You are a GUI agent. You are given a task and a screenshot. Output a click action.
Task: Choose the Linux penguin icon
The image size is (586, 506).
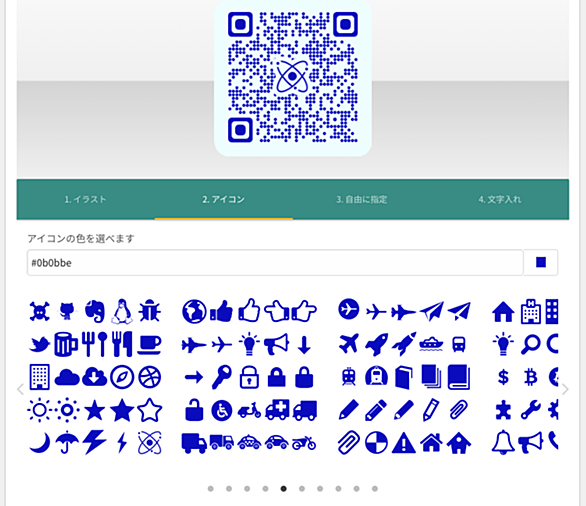tap(122, 311)
